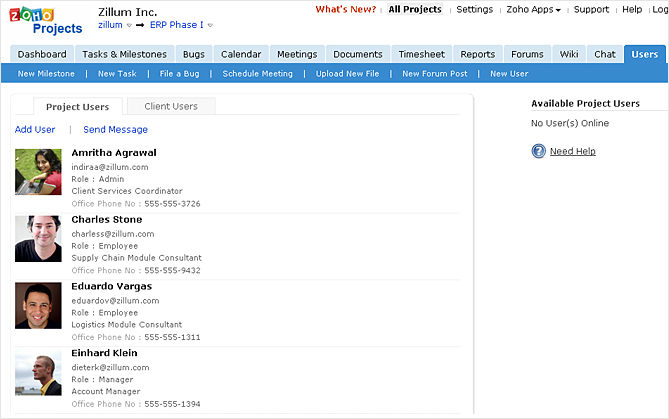669x419 pixels.
Task: Click the Add User link
Action: [35, 129]
